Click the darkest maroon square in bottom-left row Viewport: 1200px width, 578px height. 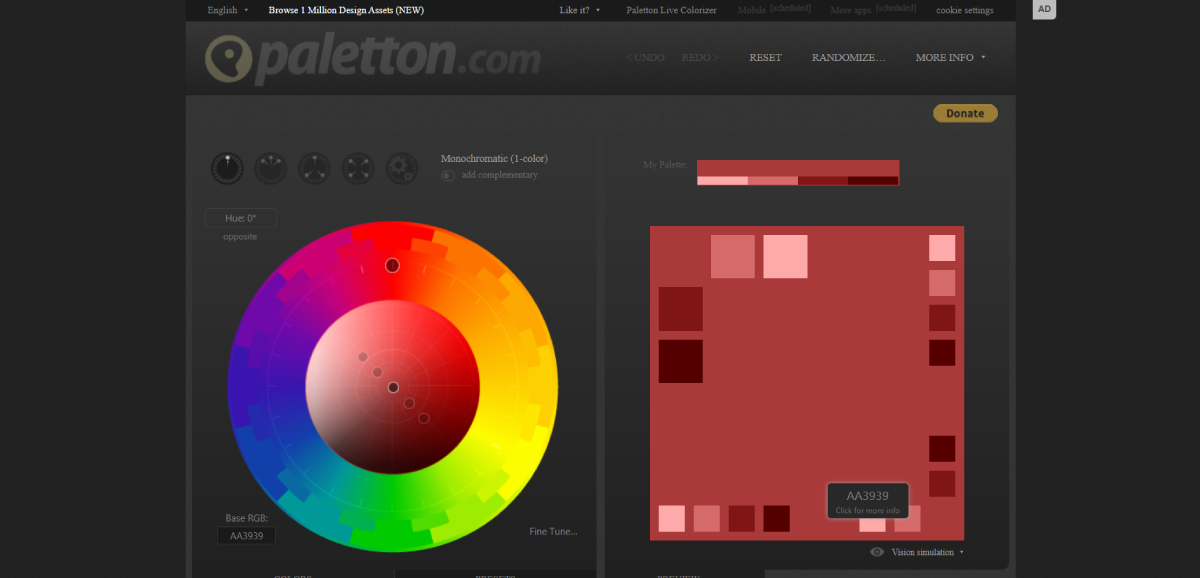(777, 518)
